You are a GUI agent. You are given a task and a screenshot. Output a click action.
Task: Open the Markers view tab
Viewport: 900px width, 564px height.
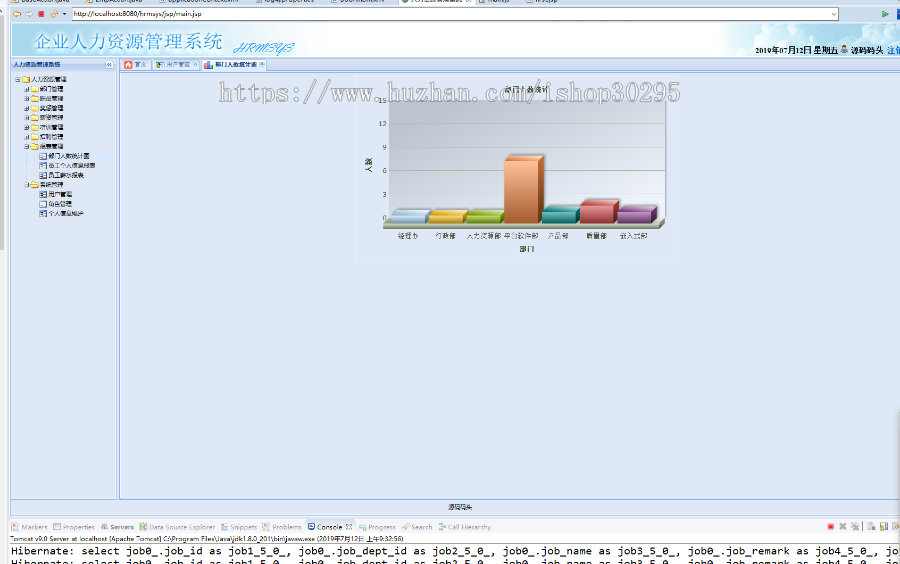pos(29,527)
